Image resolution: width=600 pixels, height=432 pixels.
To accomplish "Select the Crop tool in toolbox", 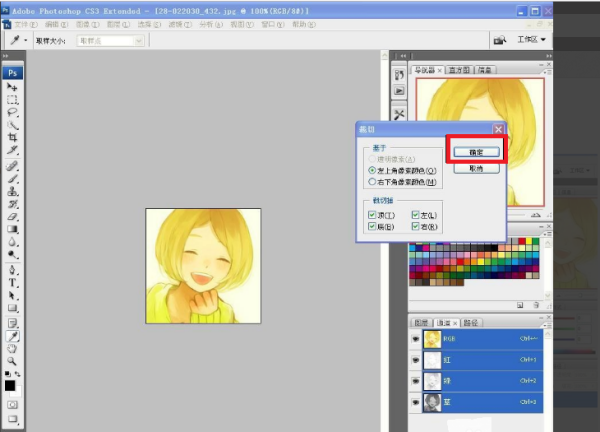I will (12, 137).
